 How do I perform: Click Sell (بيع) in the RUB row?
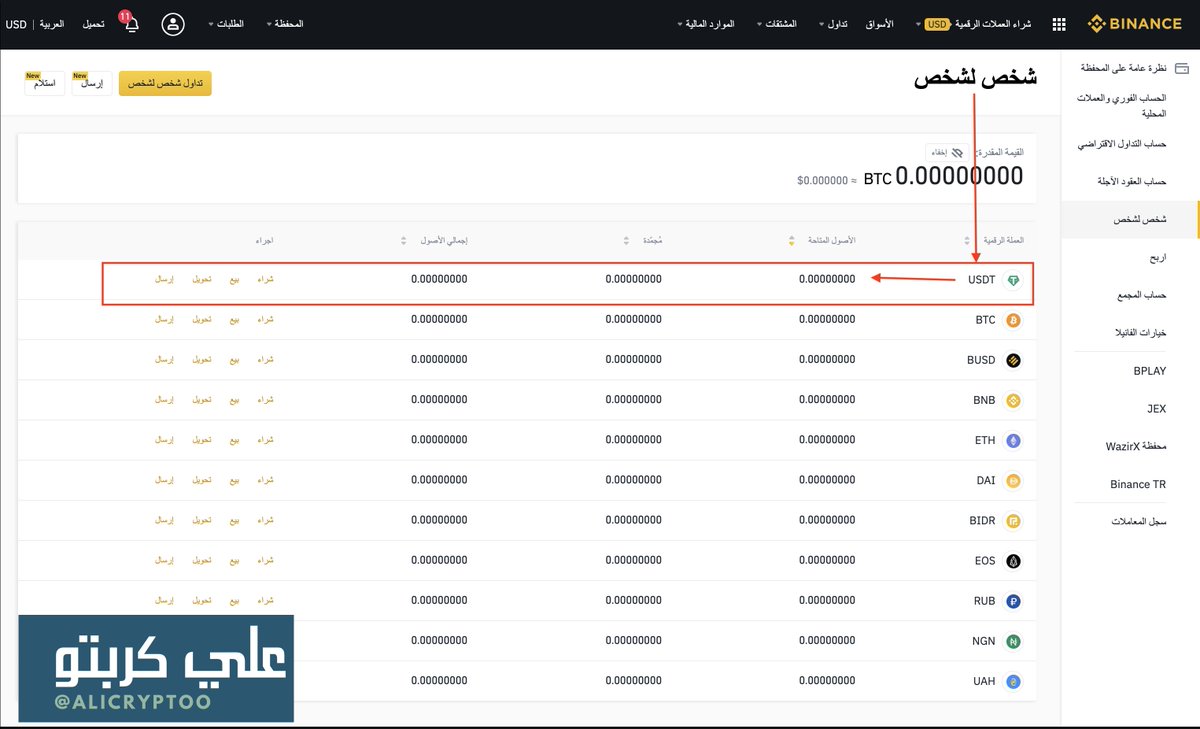pyautogui.click(x=233, y=601)
